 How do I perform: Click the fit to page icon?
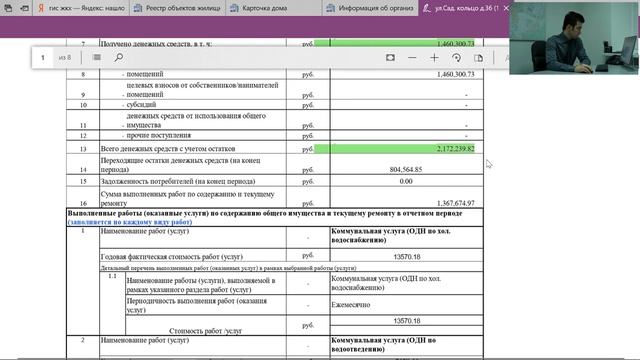(x=390, y=58)
